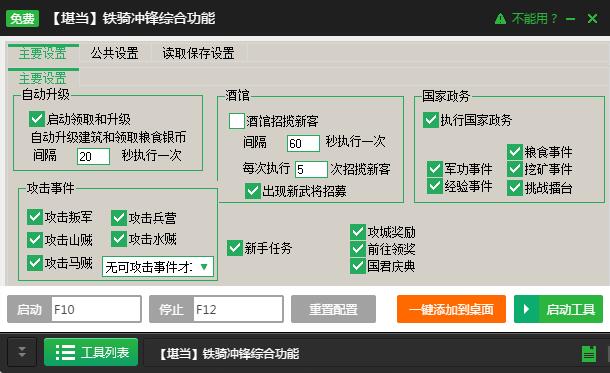This screenshot has height=373, width=610.
Task: Toggle 攻击山贼 checkbox
Action: click(35, 240)
